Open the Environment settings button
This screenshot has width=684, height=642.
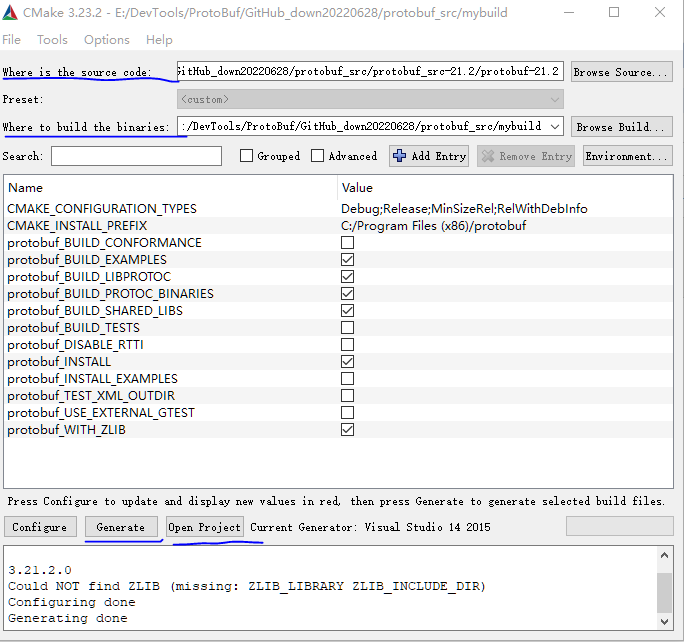coord(628,156)
